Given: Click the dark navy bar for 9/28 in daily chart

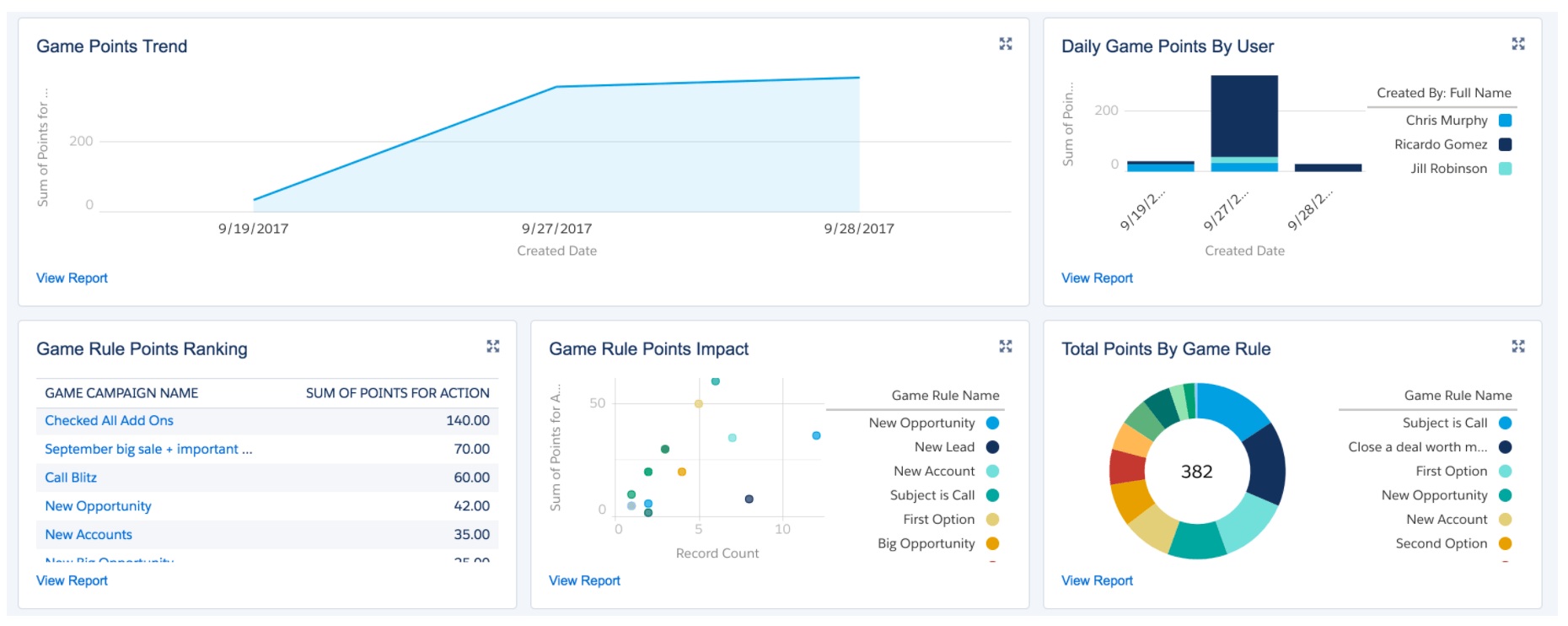Looking at the screenshot, I should 1328,168.
